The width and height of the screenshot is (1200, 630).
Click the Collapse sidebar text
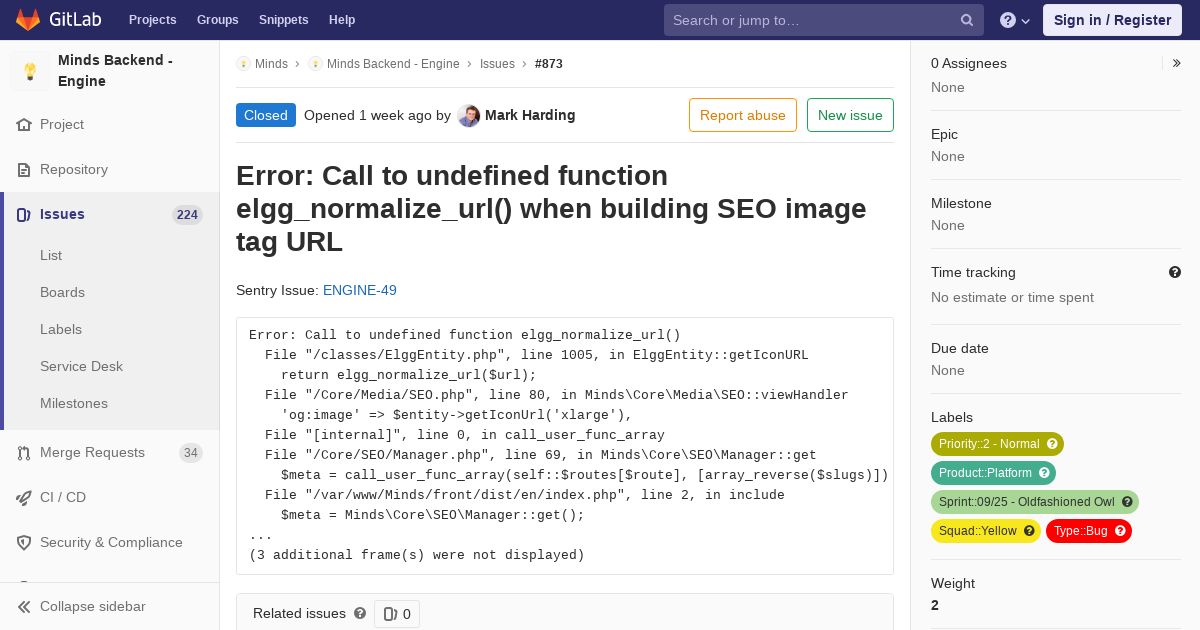93,607
